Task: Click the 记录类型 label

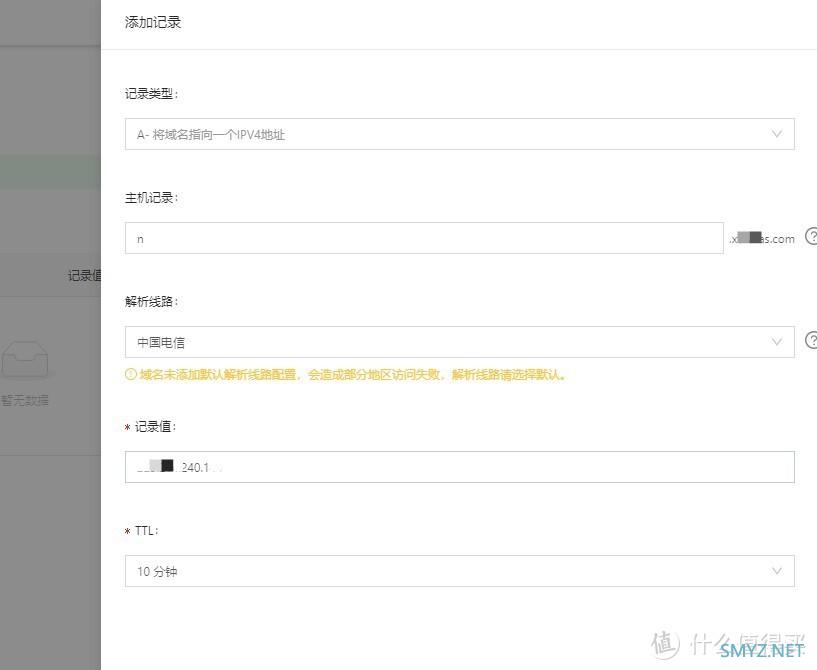Action: tap(151, 94)
